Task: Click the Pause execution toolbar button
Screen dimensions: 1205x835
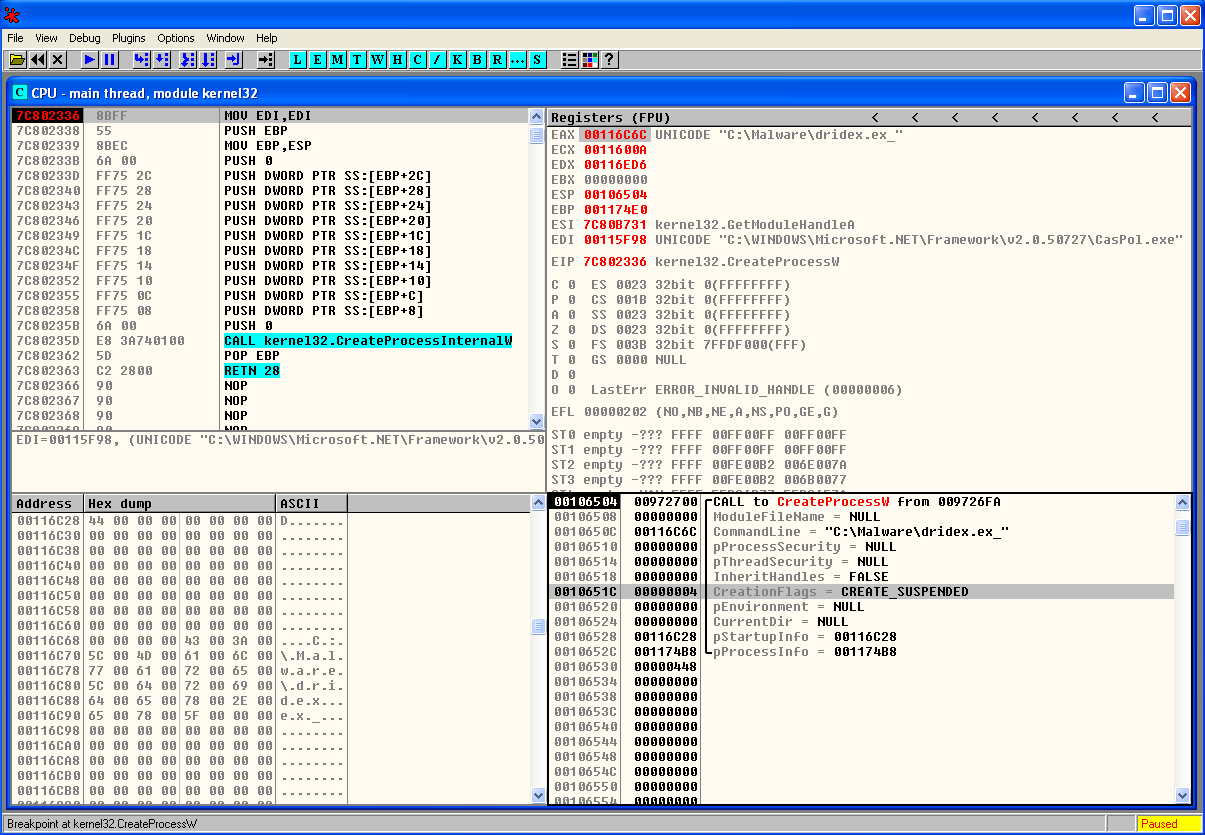Action: pyautogui.click(x=110, y=60)
